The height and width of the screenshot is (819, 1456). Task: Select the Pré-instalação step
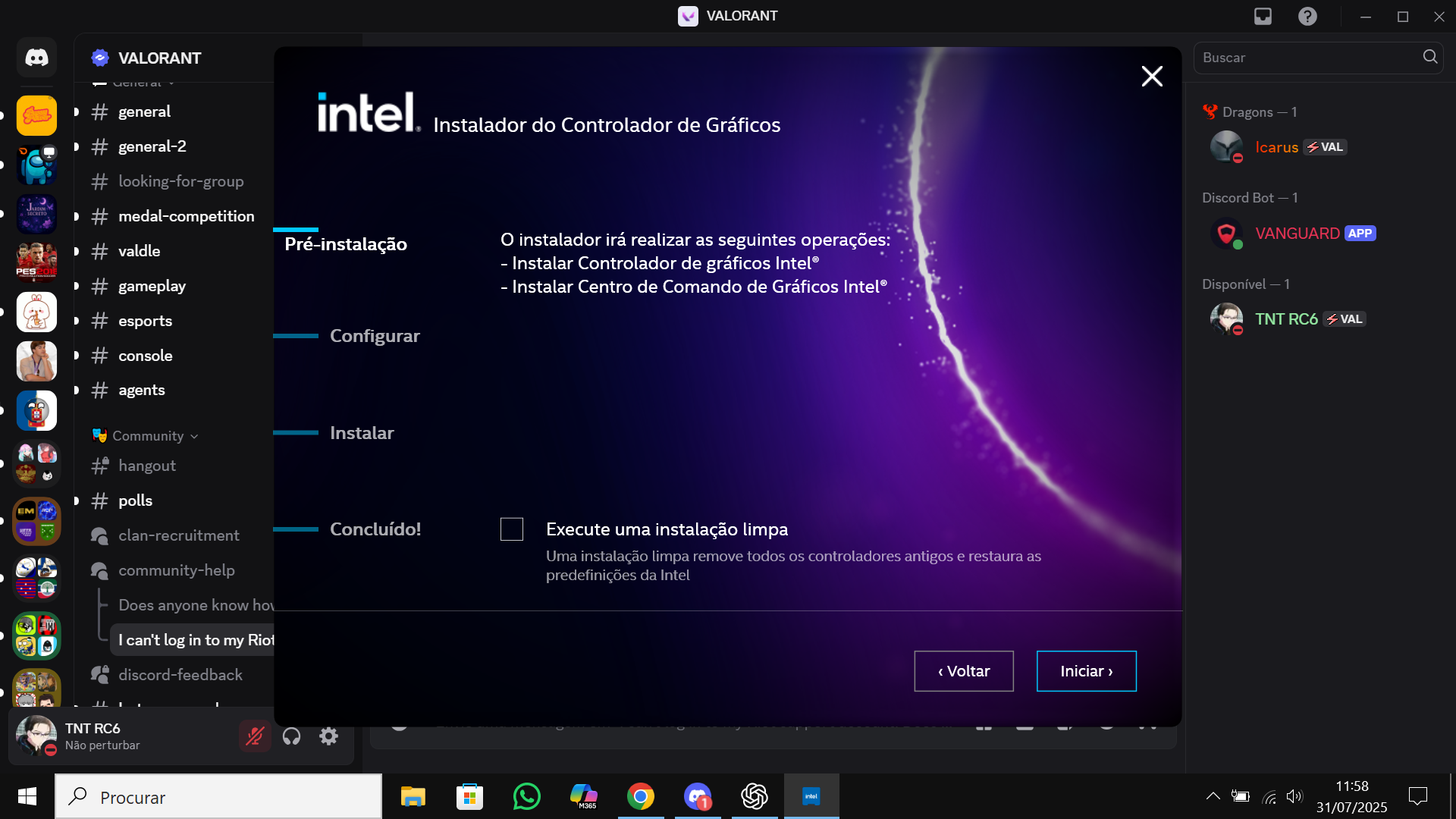(x=346, y=244)
